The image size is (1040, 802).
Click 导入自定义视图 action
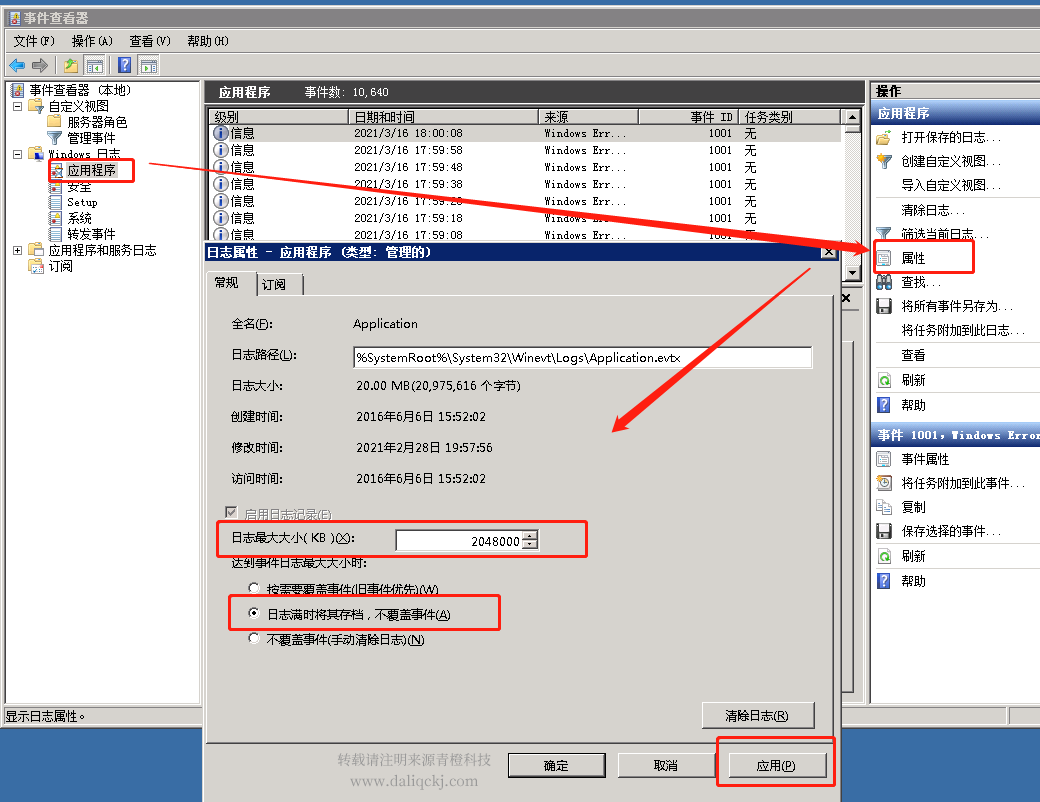tap(950, 185)
